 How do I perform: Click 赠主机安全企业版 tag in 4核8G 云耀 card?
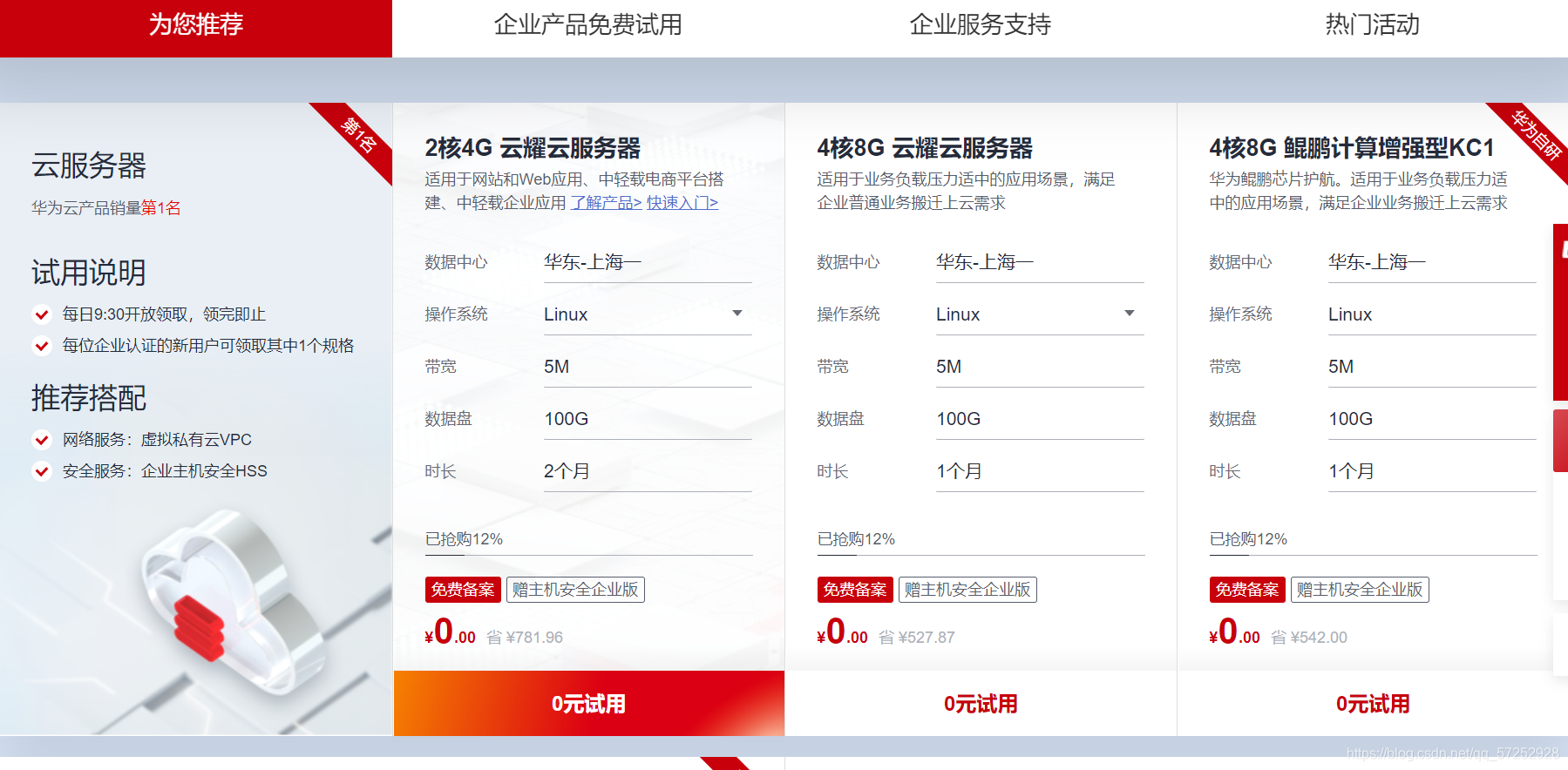[967, 590]
